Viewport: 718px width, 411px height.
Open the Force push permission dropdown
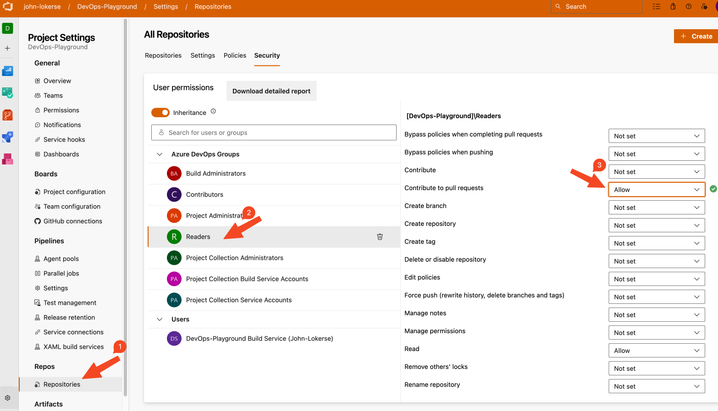coord(656,297)
